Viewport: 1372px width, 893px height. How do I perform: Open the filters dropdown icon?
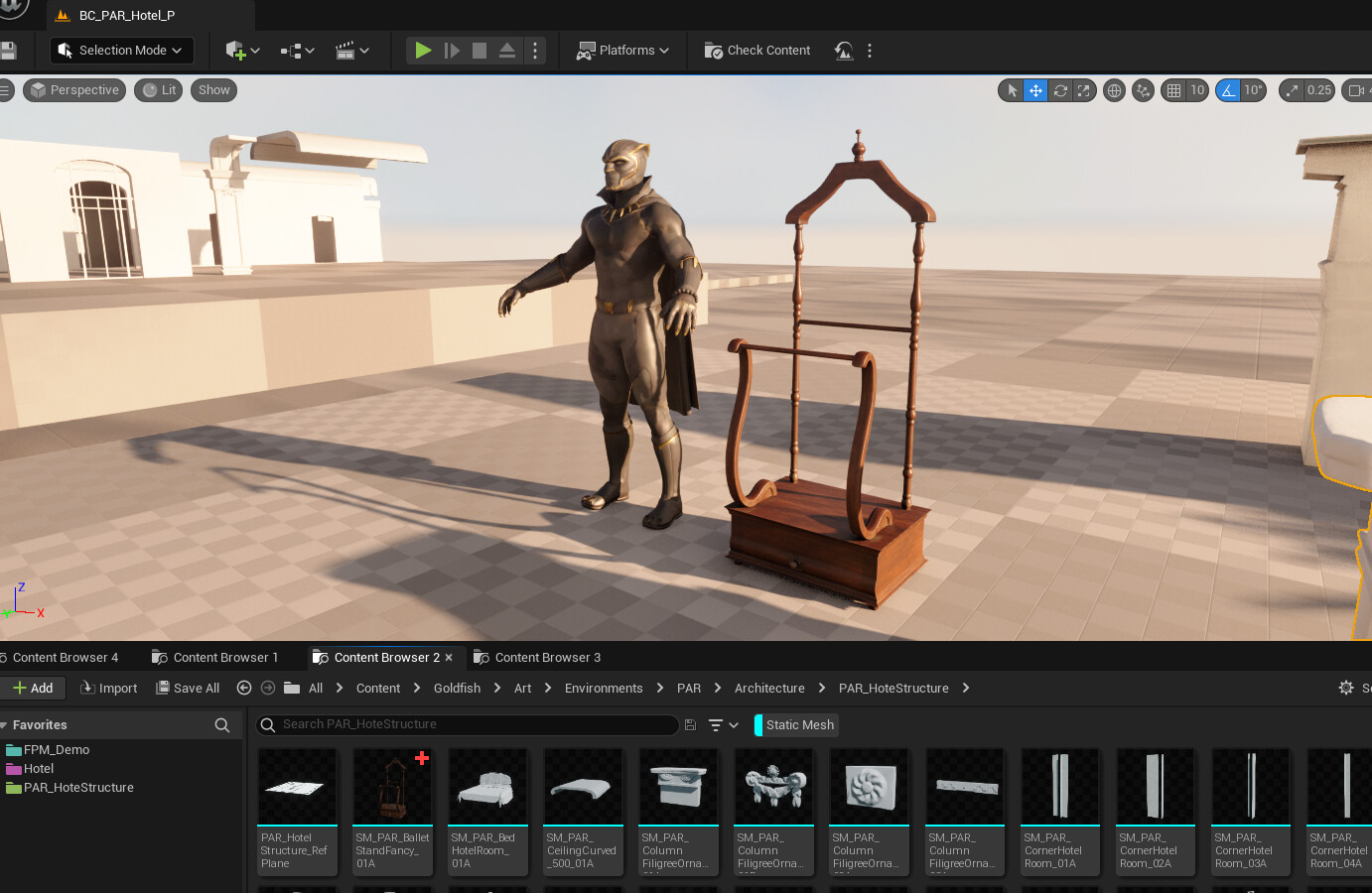click(x=723, y=725)
